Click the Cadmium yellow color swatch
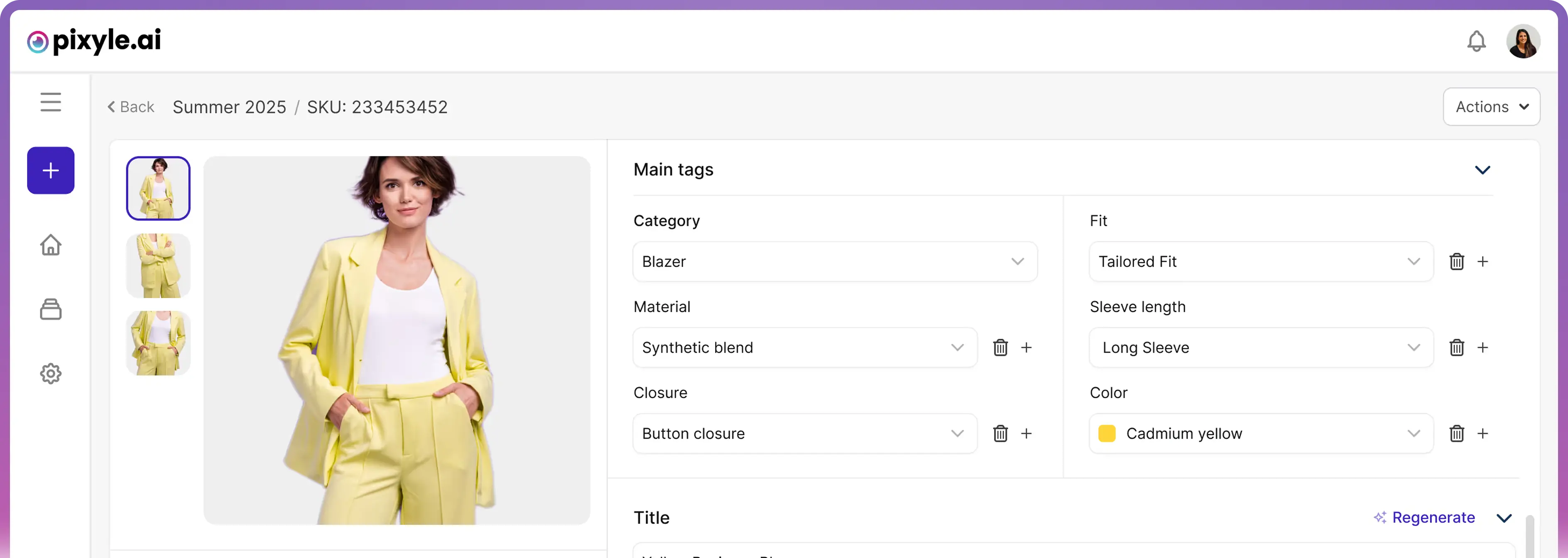Viewport: 1568px width, 558px height. [x=1107, y=434]
